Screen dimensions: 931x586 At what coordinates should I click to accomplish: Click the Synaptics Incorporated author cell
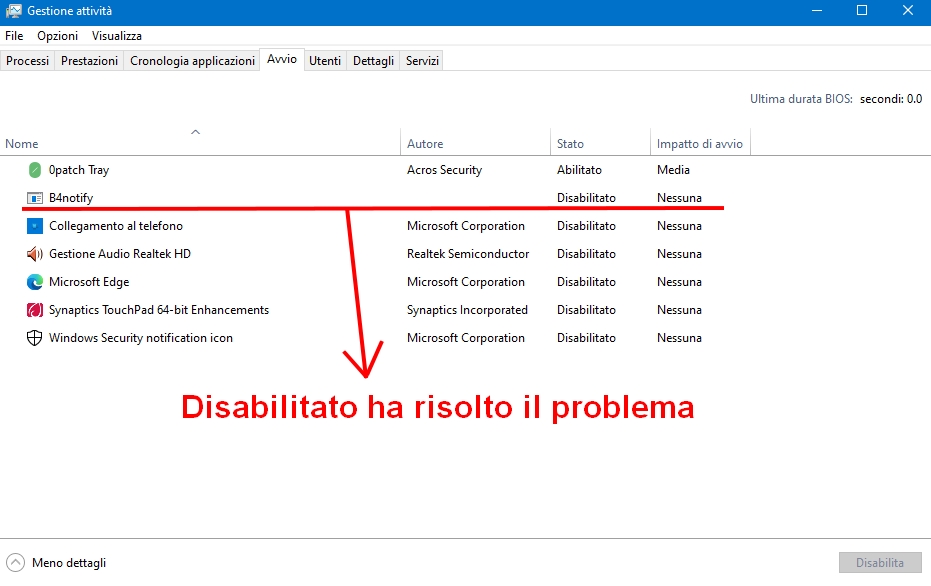(467, 310)
